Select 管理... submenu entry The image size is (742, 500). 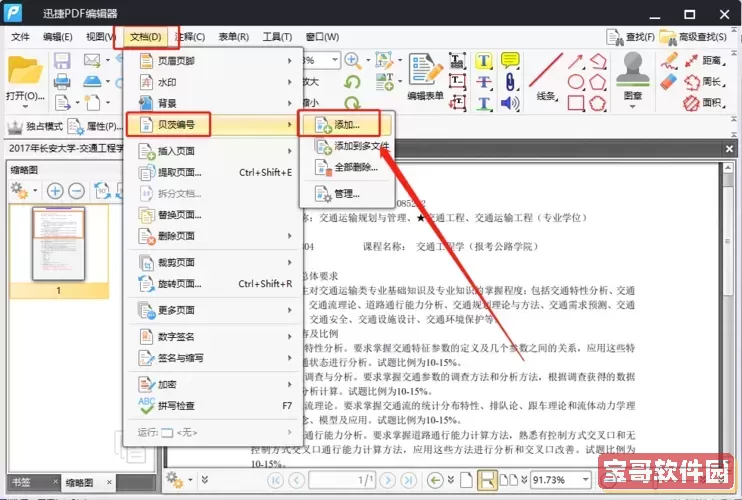pos(347,193)
